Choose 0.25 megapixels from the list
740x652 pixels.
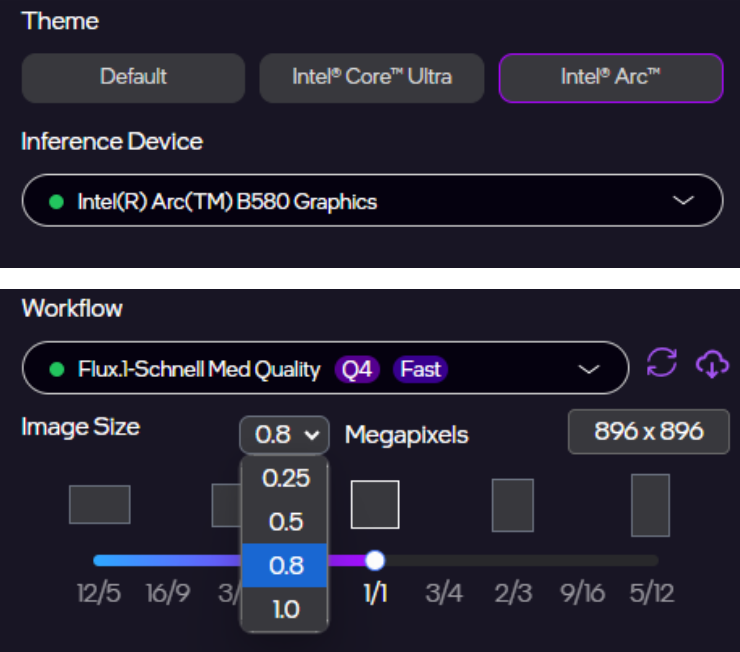coord(285,478)
